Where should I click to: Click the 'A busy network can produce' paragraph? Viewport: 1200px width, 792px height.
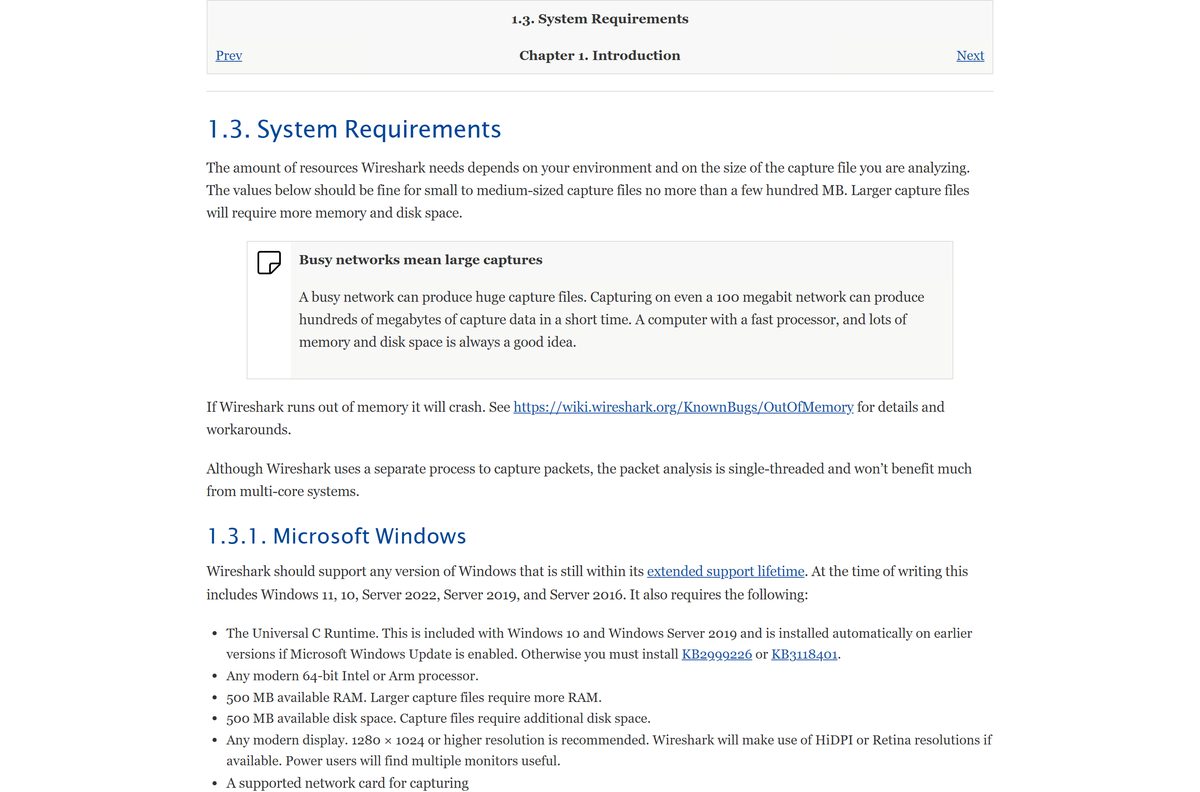pyautogui.click(x=612, y=319)
